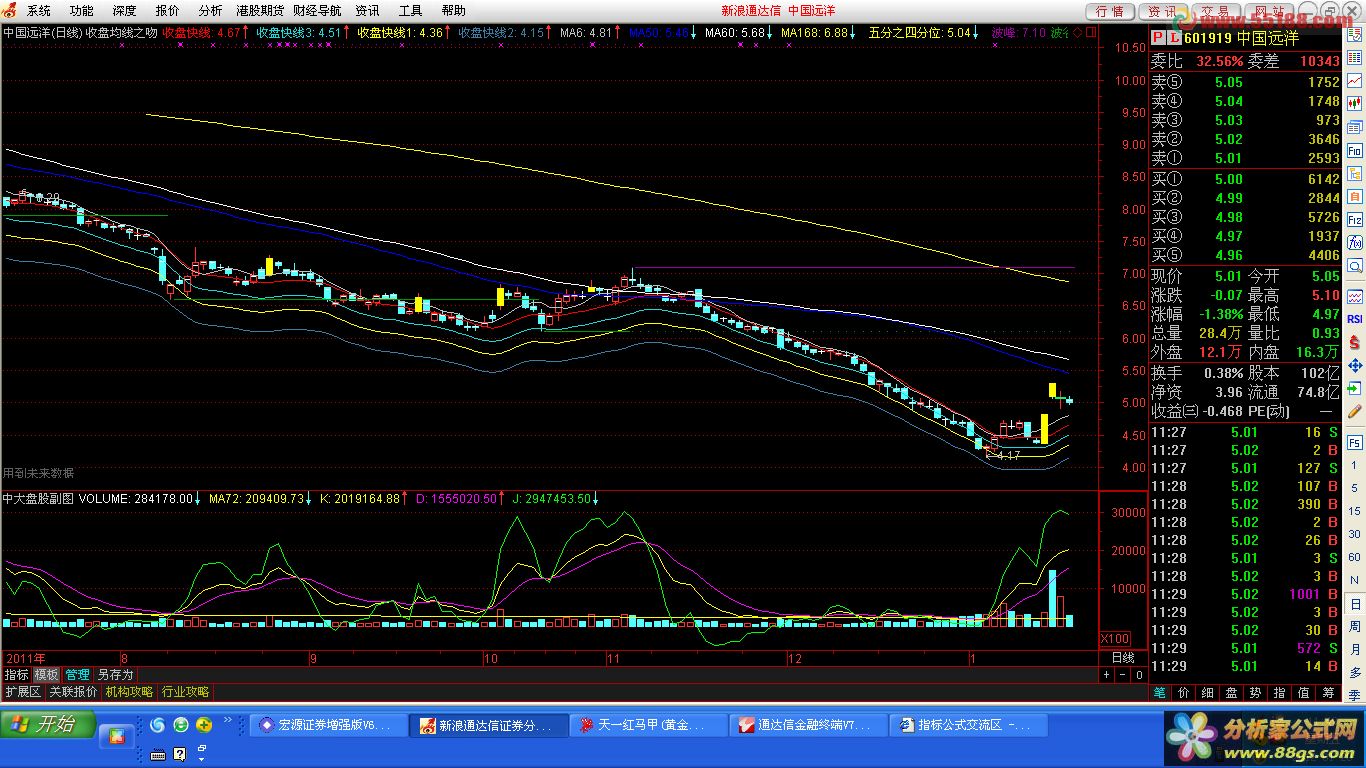The image size is (1366, 768).
Task: Click the 网站 button
Action: [x=1269, y=11]
